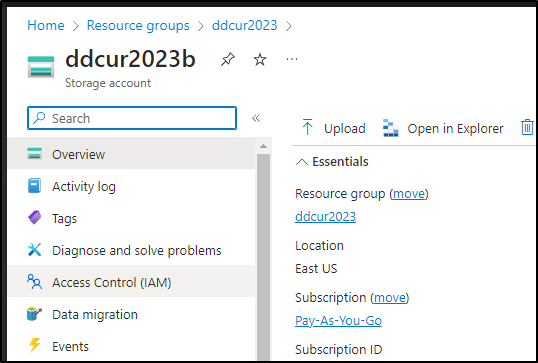538x363 pixels.
Task: Pin ddcur2023b to dashboard
Action: (x=228, y=59)
